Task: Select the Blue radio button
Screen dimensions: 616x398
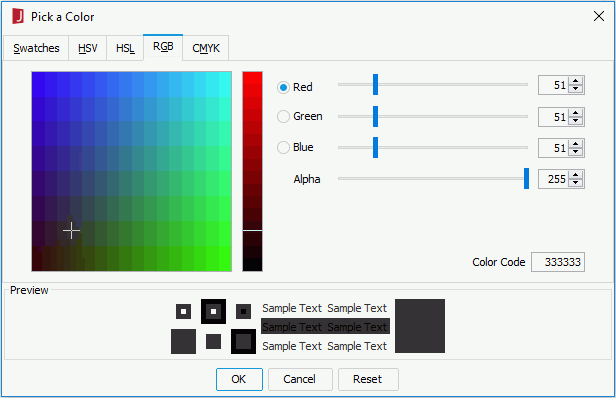Action: [x=283, y=147]
